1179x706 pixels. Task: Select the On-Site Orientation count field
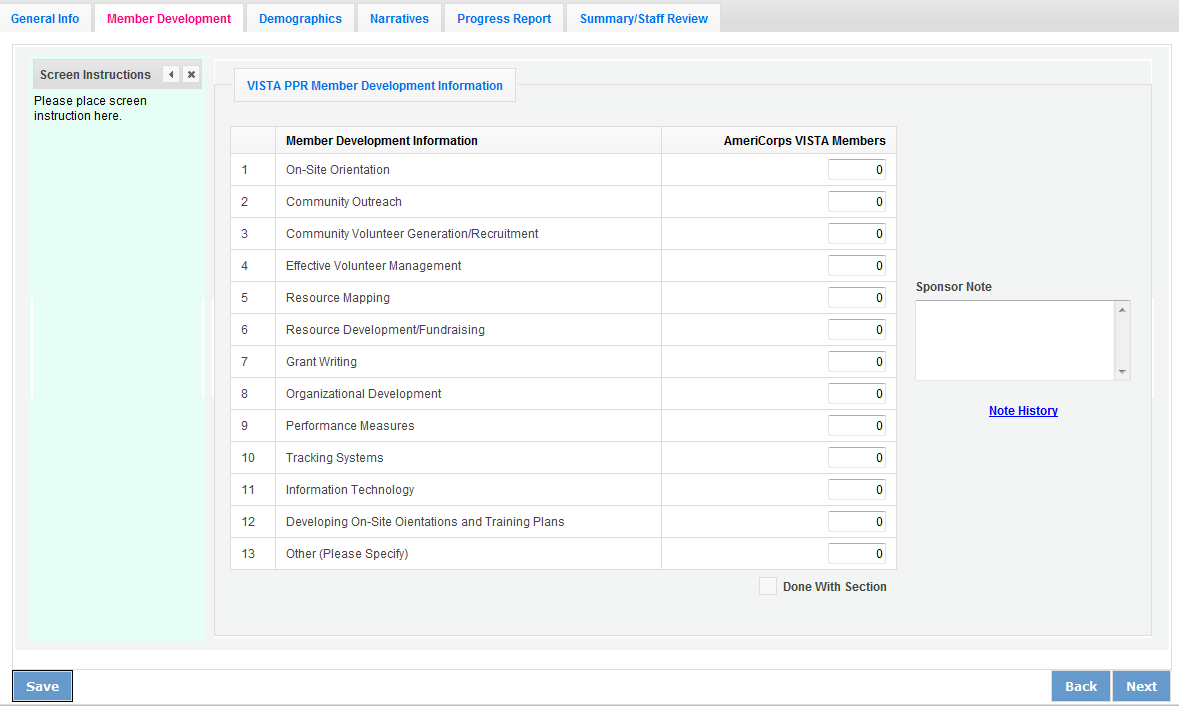[856, 170]
